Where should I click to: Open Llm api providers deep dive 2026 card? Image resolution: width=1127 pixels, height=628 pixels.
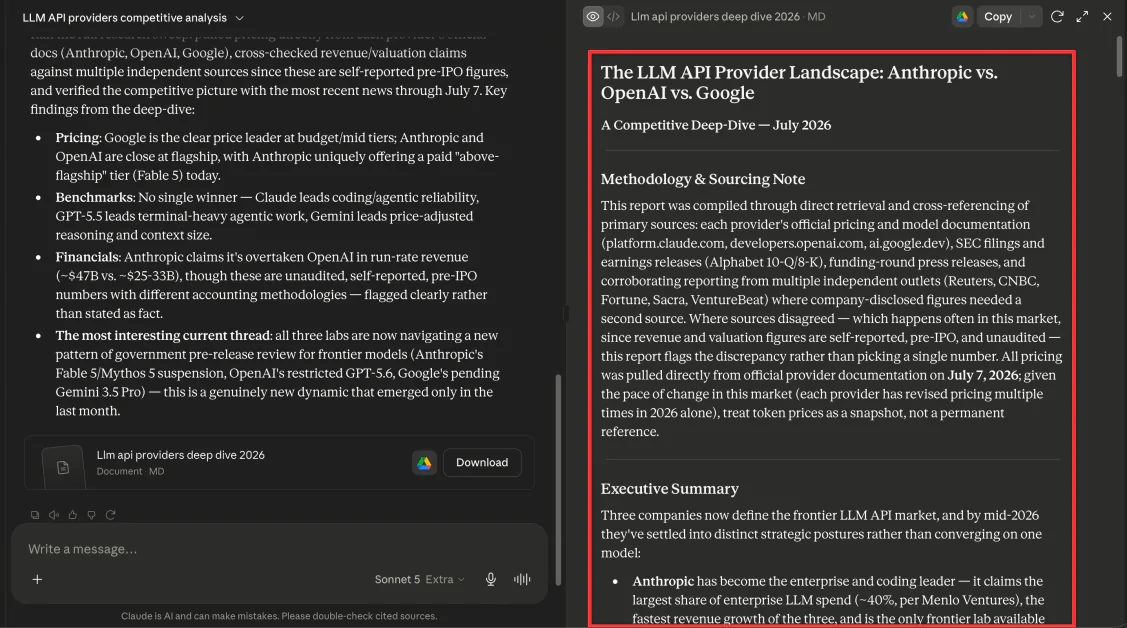(279, 463)
